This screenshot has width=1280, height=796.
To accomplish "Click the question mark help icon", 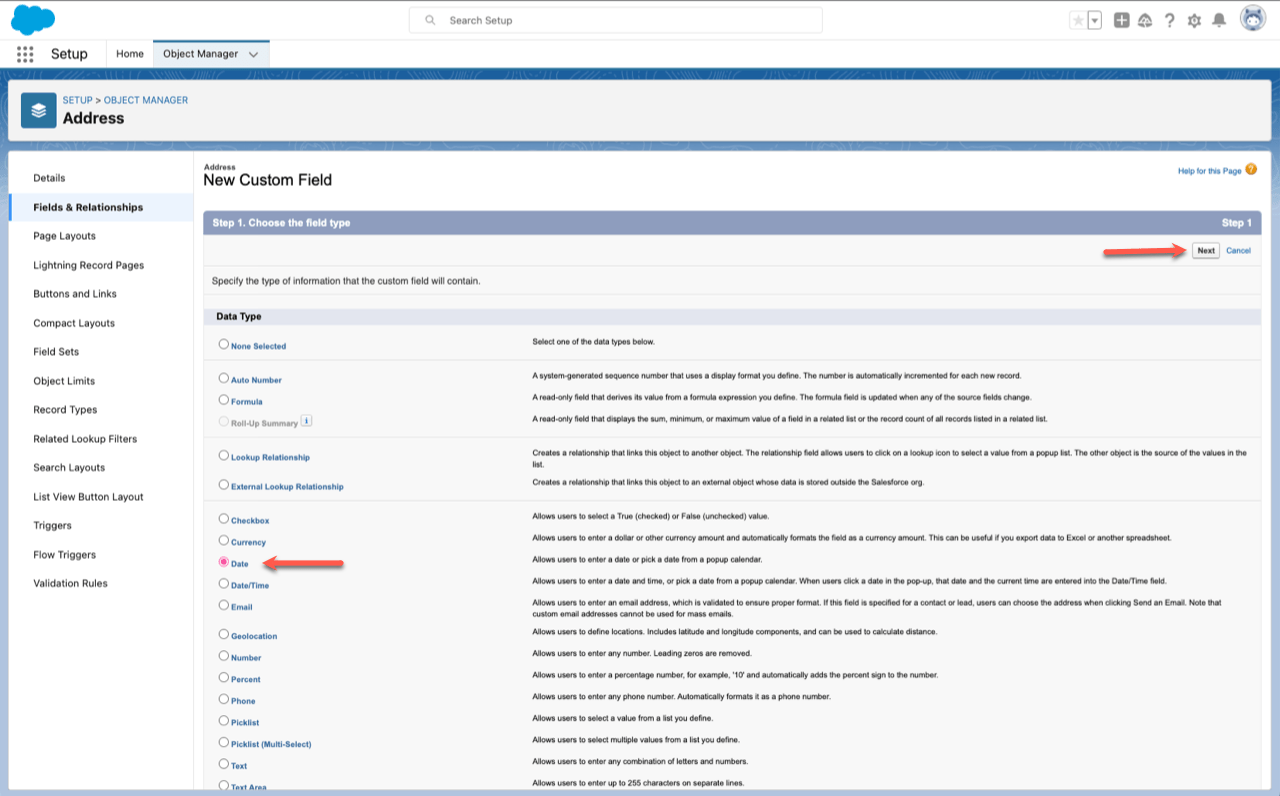I will (x=1169, y=20).
